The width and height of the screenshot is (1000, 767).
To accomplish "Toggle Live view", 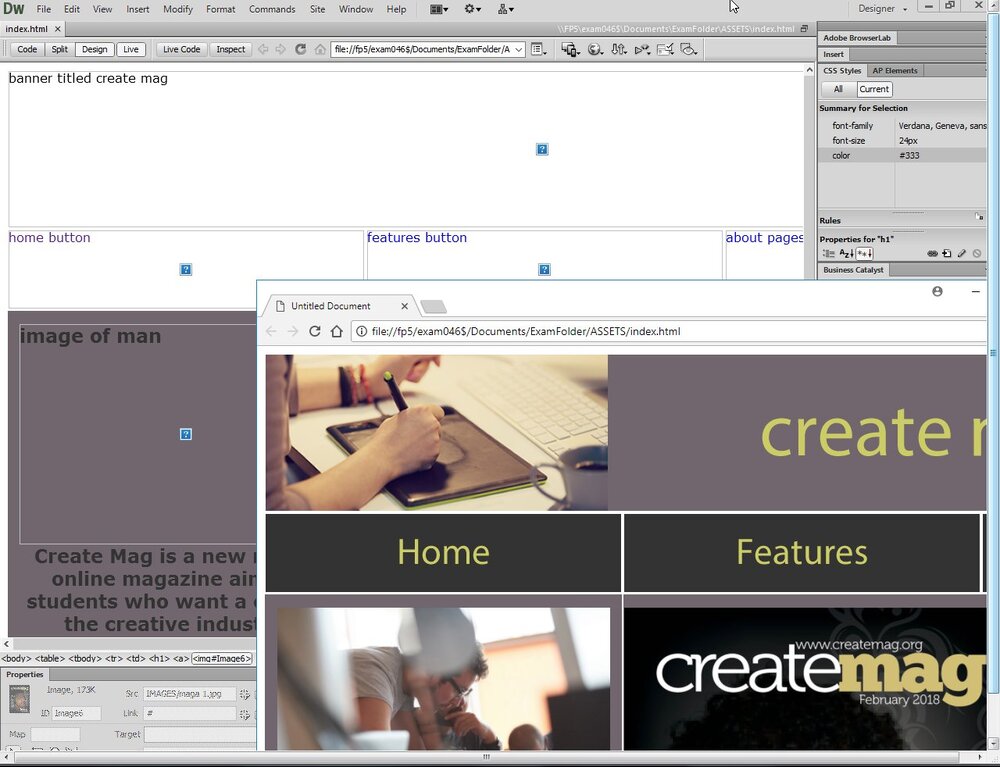I will (131, 49).
